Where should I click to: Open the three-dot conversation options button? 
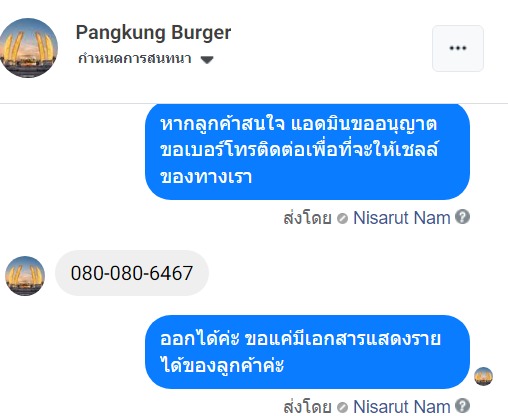(x=458, y=48)
